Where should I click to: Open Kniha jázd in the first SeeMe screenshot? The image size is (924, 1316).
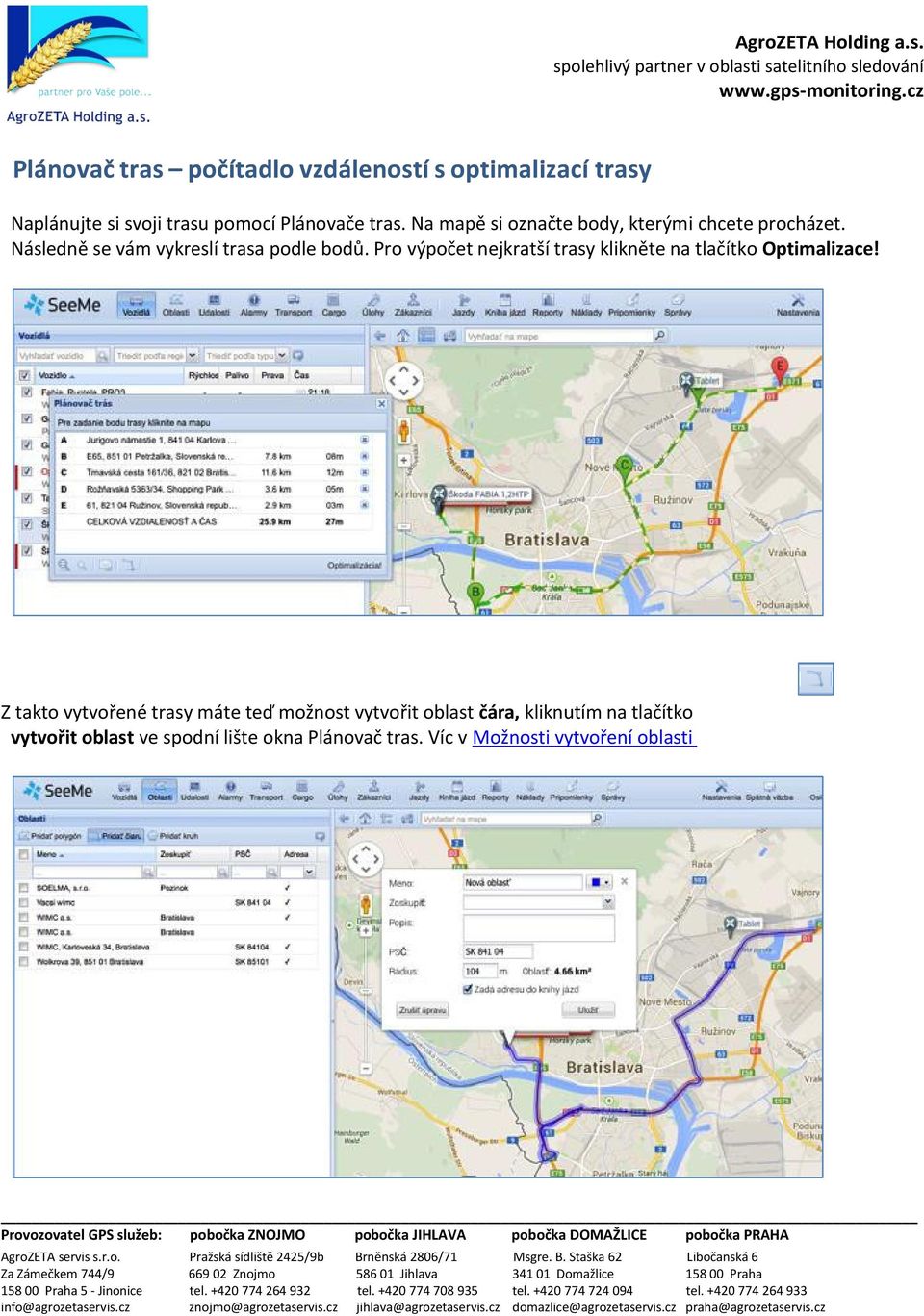504,306
